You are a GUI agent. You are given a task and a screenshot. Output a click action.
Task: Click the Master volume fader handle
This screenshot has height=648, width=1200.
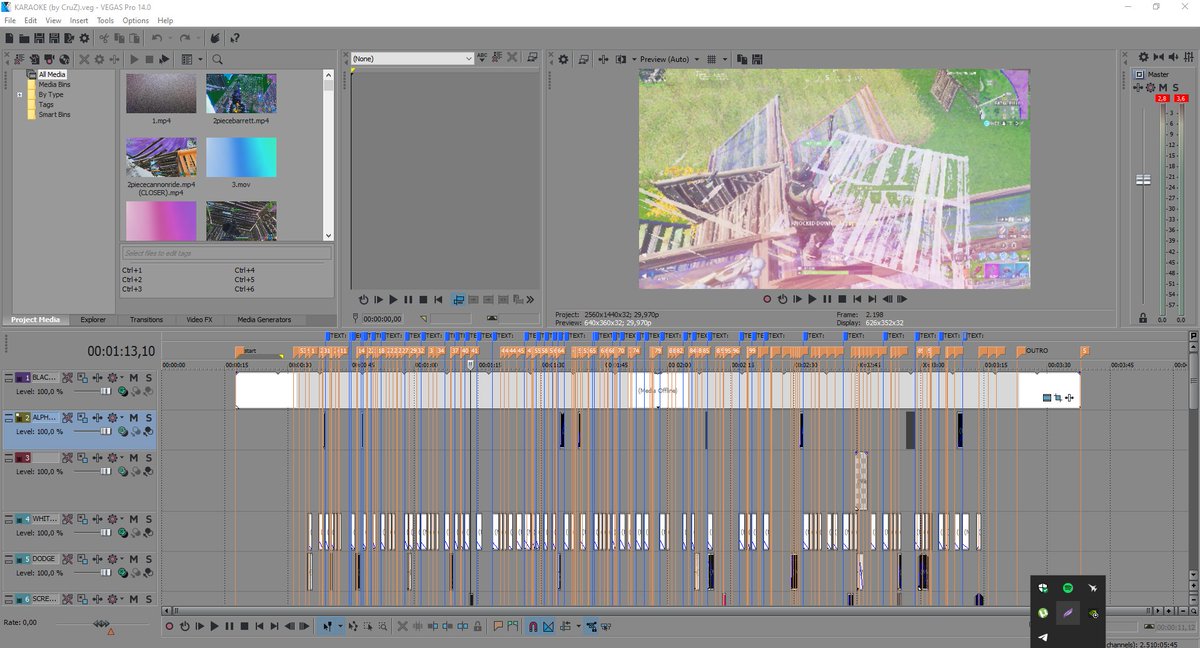tap(1144, 179)
